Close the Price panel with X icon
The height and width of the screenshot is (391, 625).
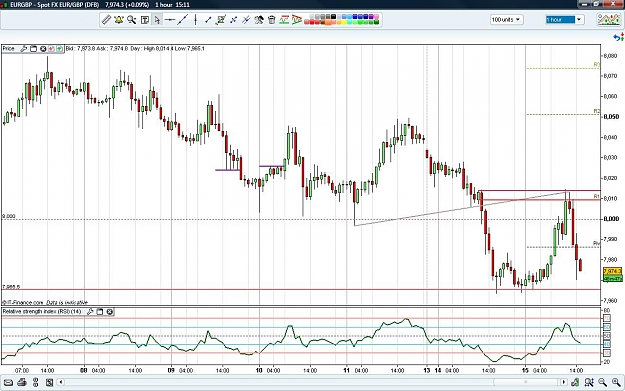pyautogui.click(x=43, y=49)
